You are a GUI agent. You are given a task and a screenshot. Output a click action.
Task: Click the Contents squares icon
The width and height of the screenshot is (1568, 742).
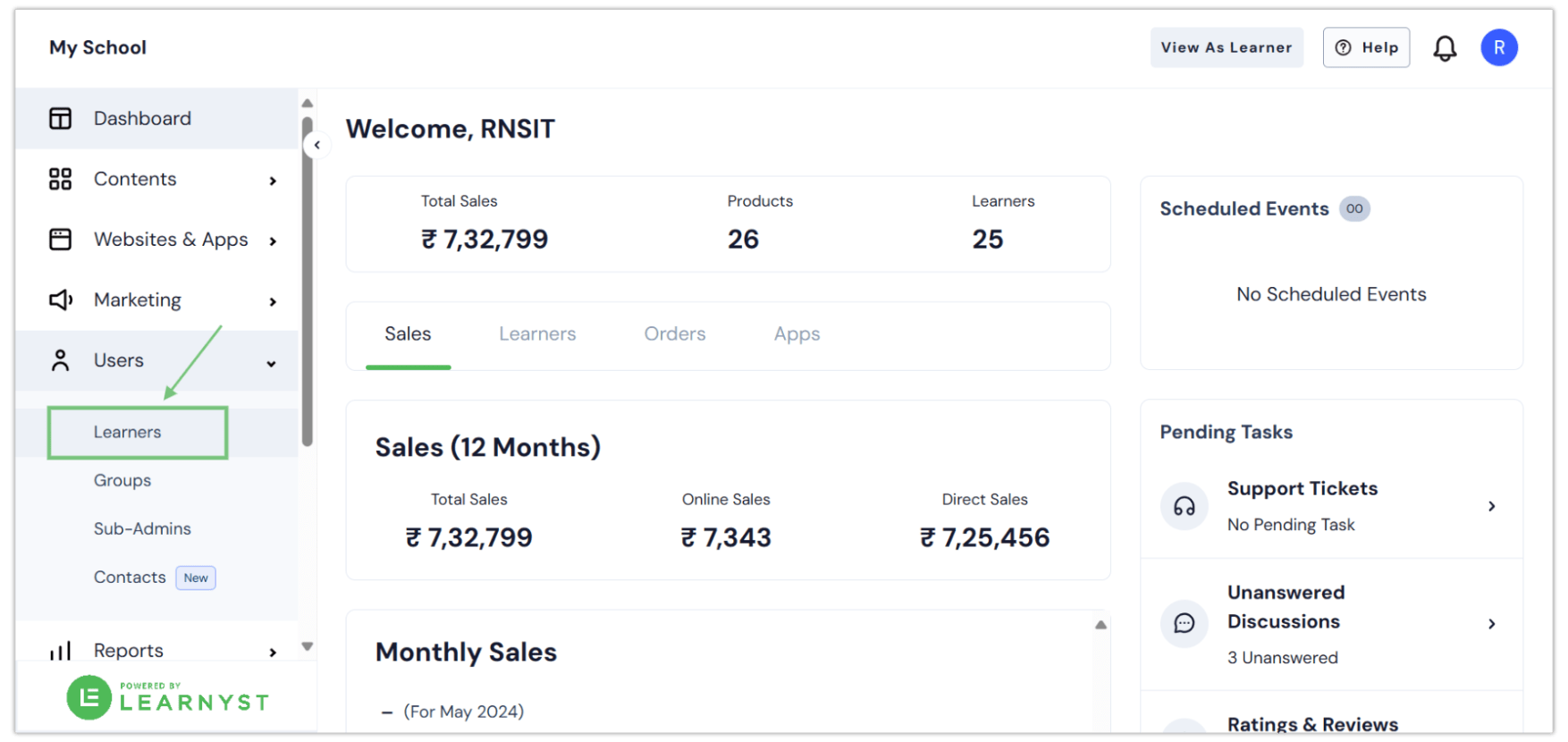pos(60,179)
